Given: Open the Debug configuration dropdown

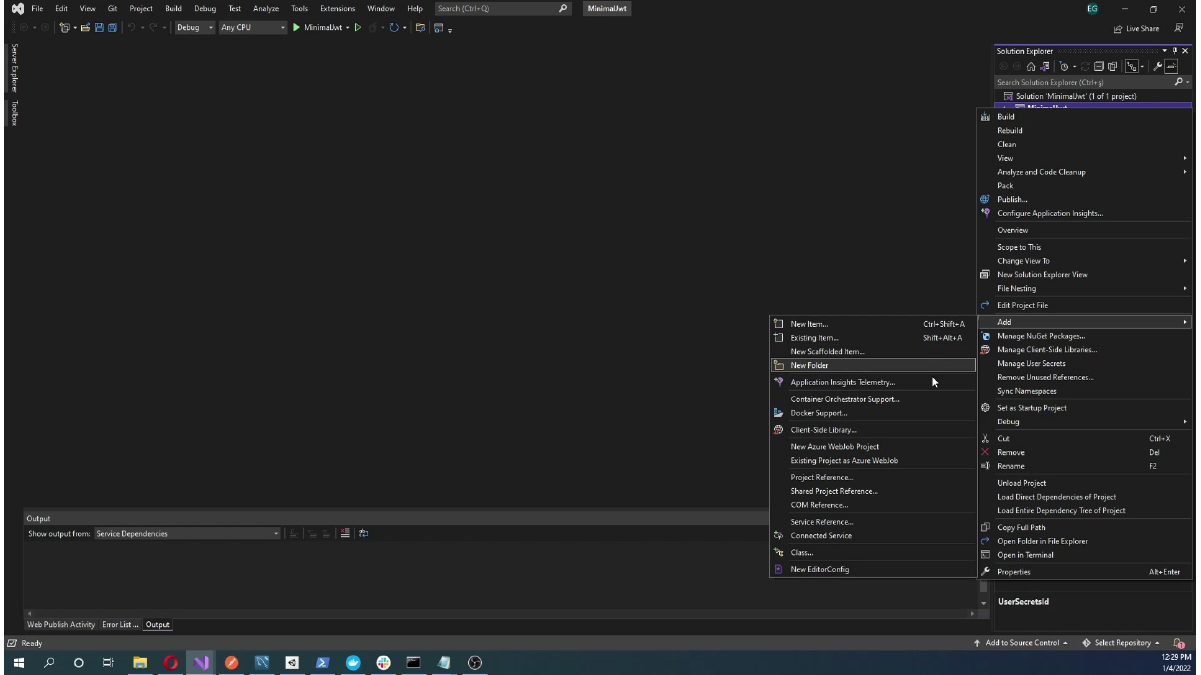Looking at the screenshot, I should tap(195, 28).
